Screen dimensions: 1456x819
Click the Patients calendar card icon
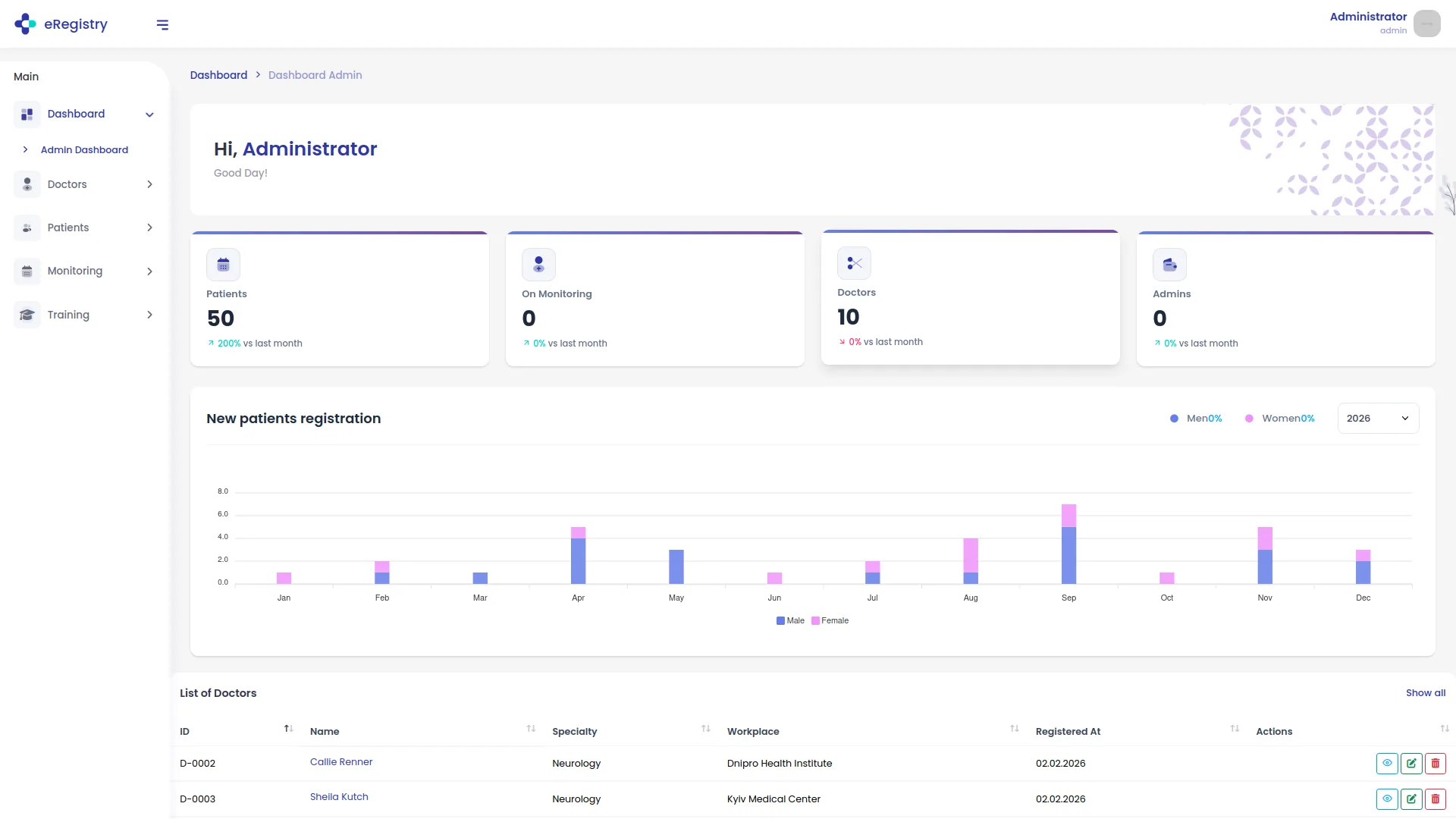tap(223, 264)
